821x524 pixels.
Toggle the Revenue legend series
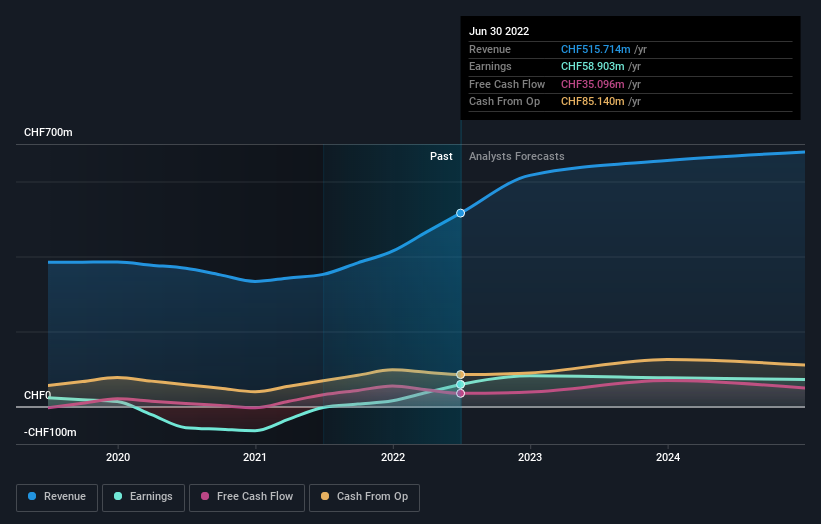[57, 497]
